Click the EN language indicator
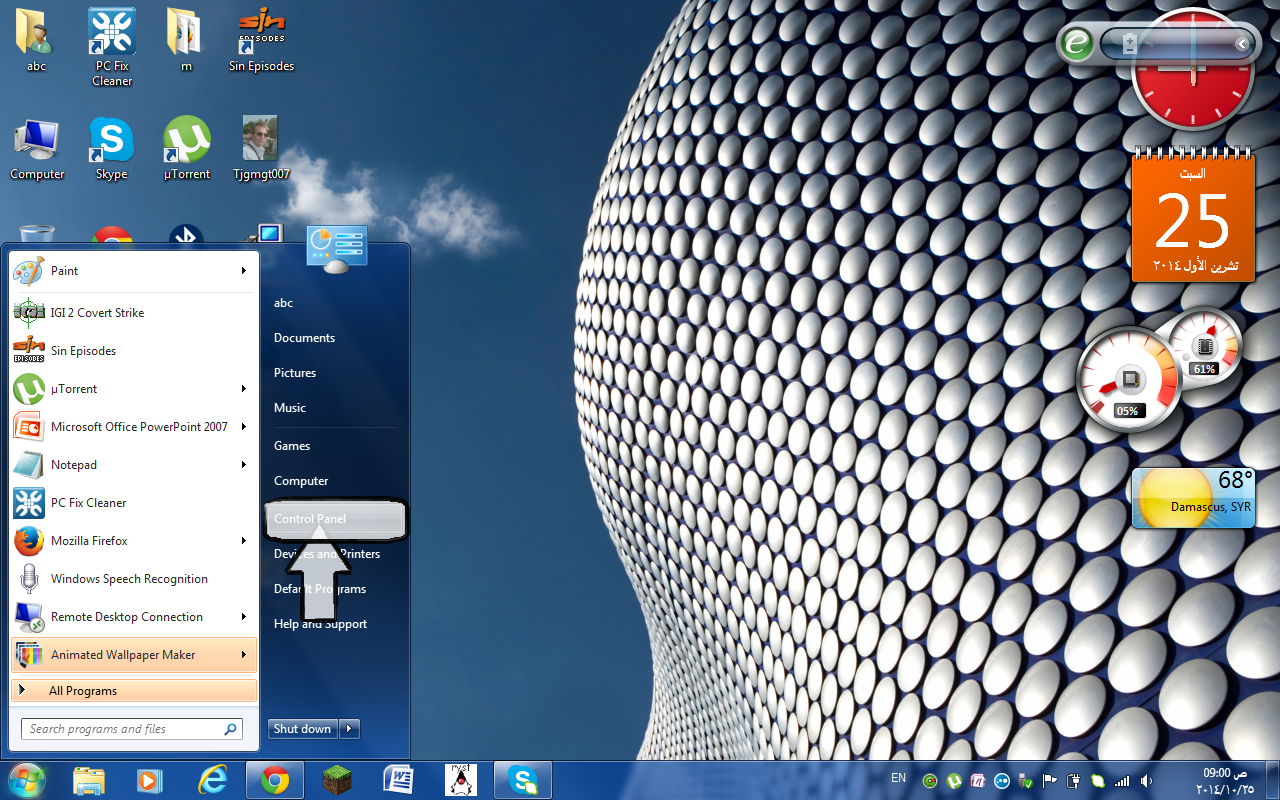Viewport: 1280px width, 800px height. [x=898, y=778]
